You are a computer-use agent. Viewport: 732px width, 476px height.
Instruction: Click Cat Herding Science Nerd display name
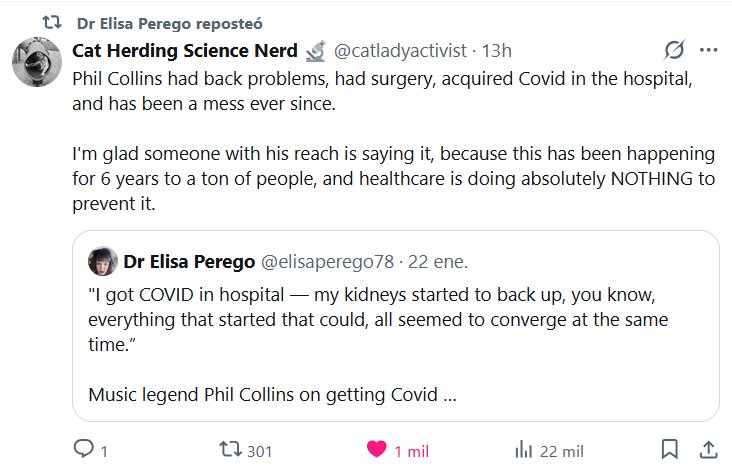pyautogui.click(x=185, y=51)
